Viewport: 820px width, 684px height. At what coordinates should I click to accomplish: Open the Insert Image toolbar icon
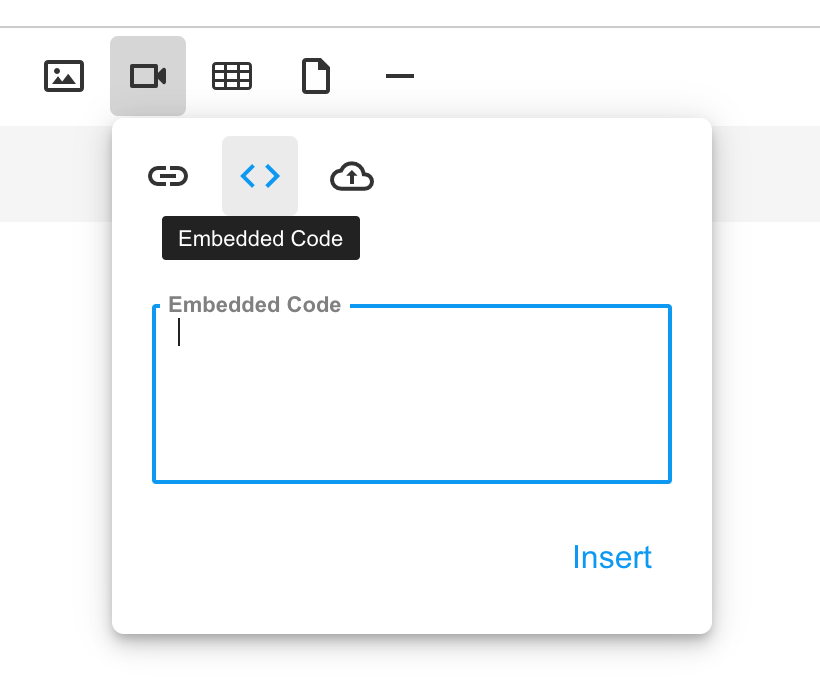64,76
